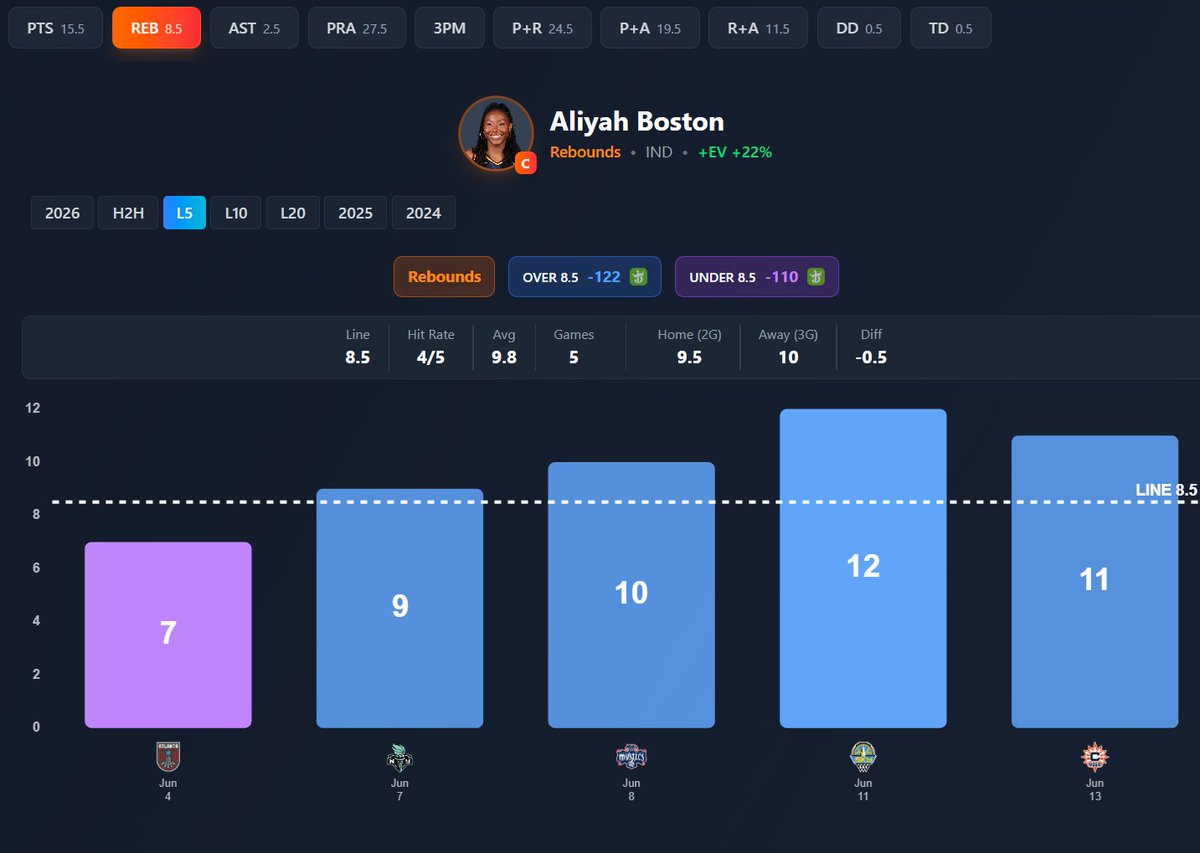Click the Jun 11 bar showing 12

pos(863,568)
